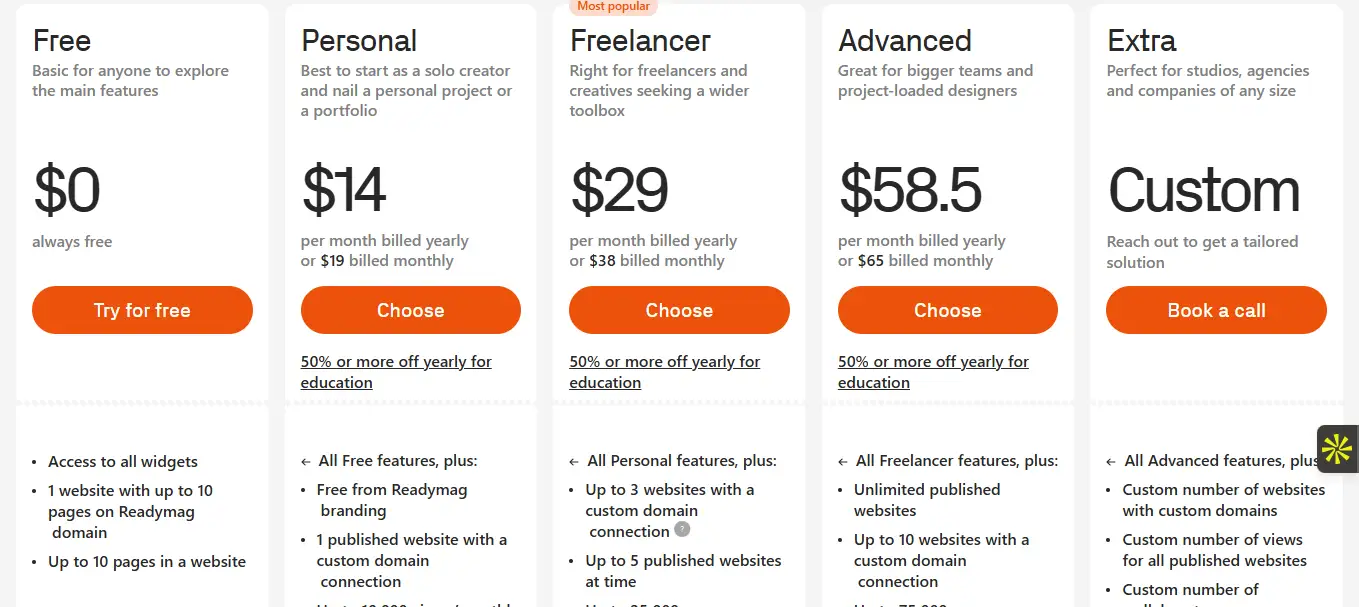Click arrow before "All Advanced features, plus"

point(1111,462)
